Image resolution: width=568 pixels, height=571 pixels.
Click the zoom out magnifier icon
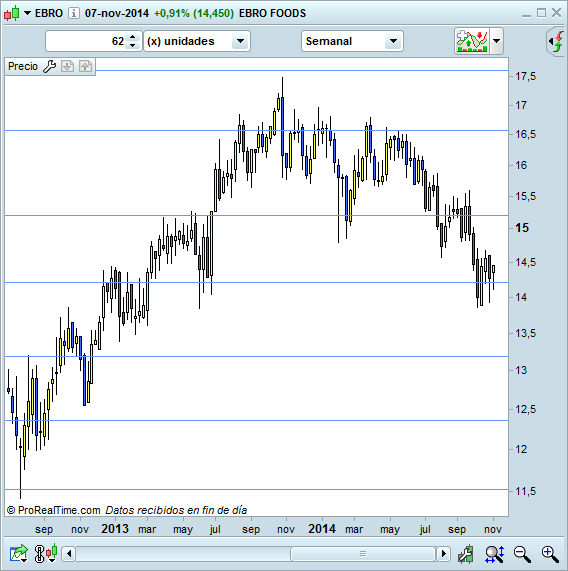522,554
